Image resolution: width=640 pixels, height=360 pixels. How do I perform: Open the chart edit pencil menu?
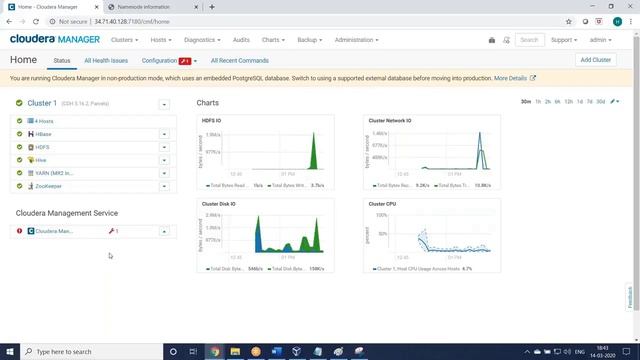(x=615, y=101)
